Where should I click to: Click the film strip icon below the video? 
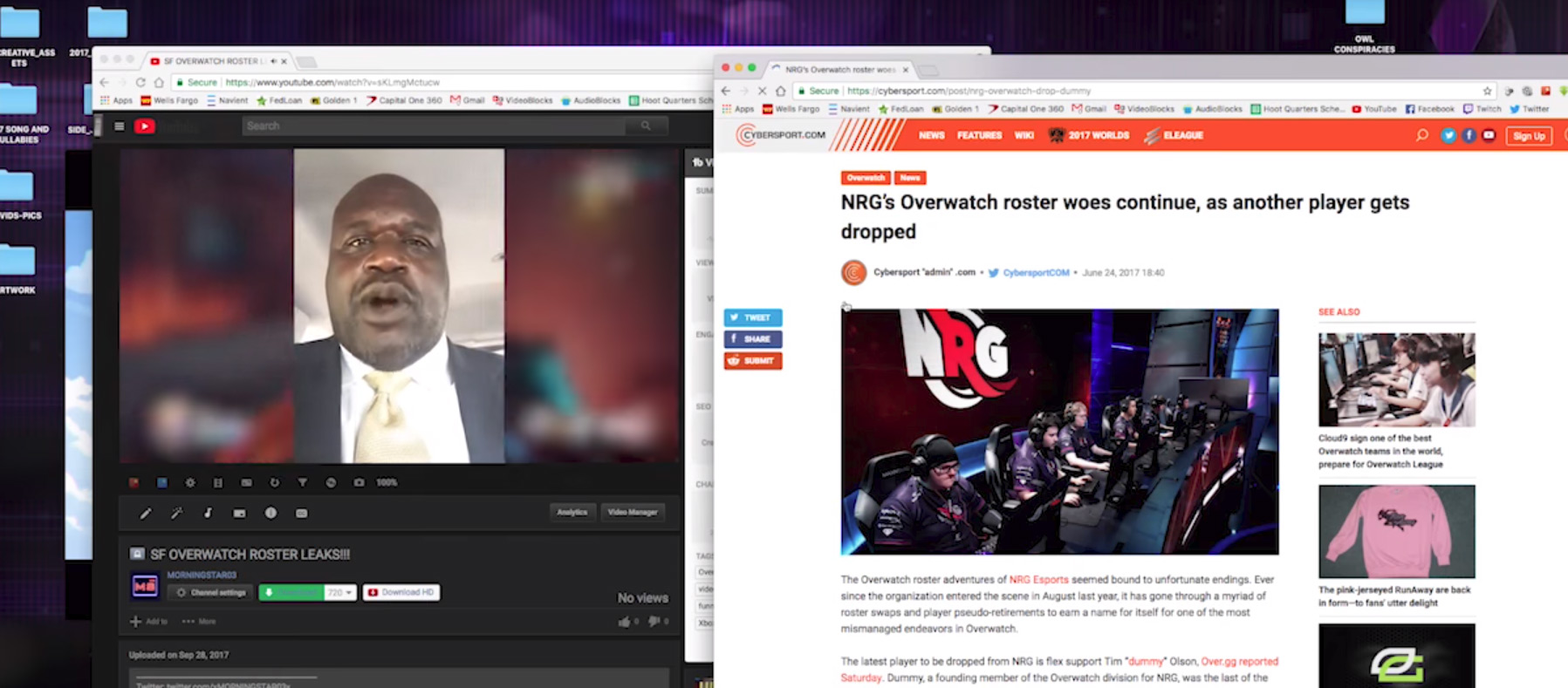click(218, 482)
